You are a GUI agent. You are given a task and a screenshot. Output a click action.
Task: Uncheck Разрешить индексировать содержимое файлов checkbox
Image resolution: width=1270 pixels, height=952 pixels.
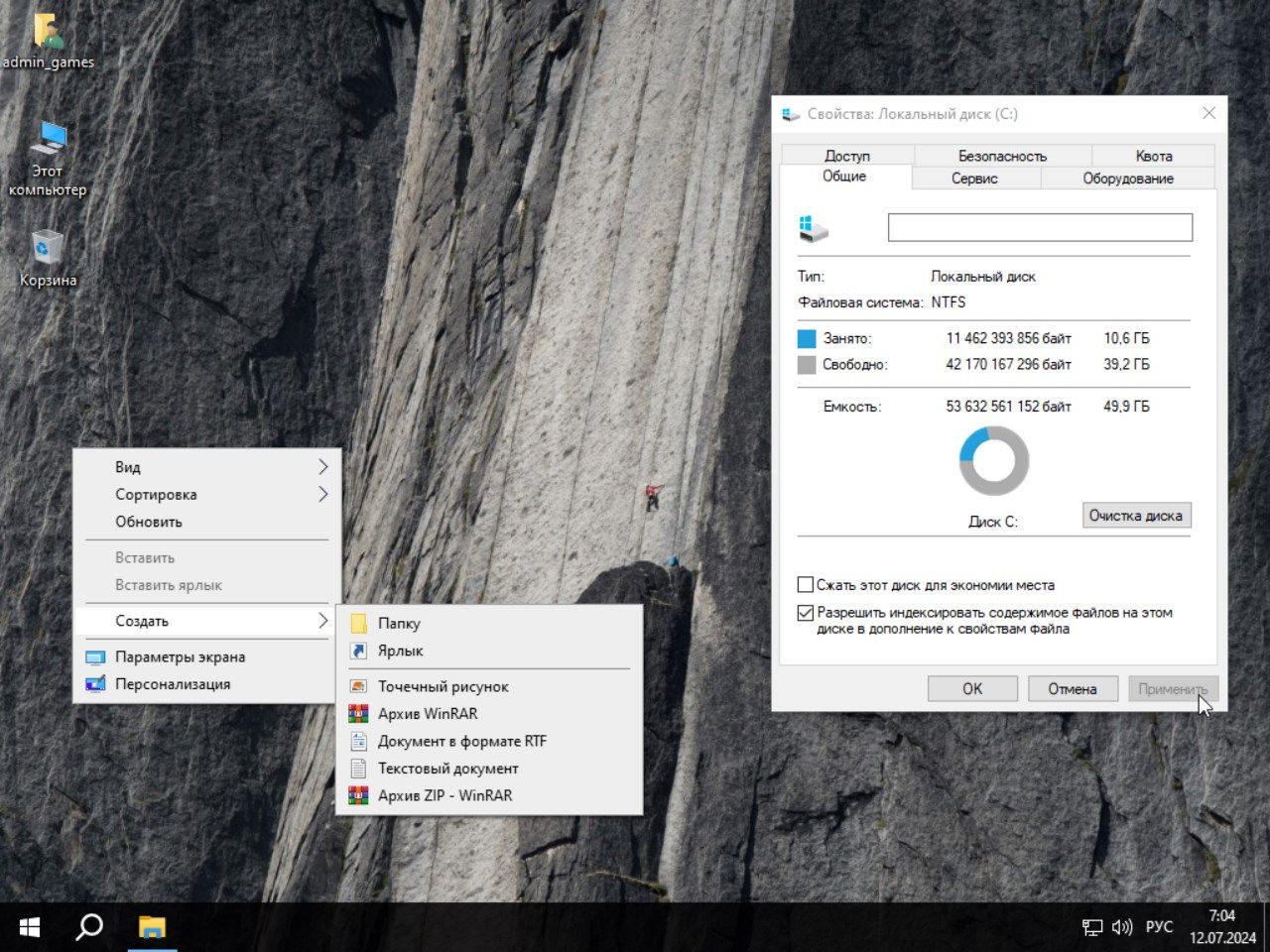click(x=806, y=613)
